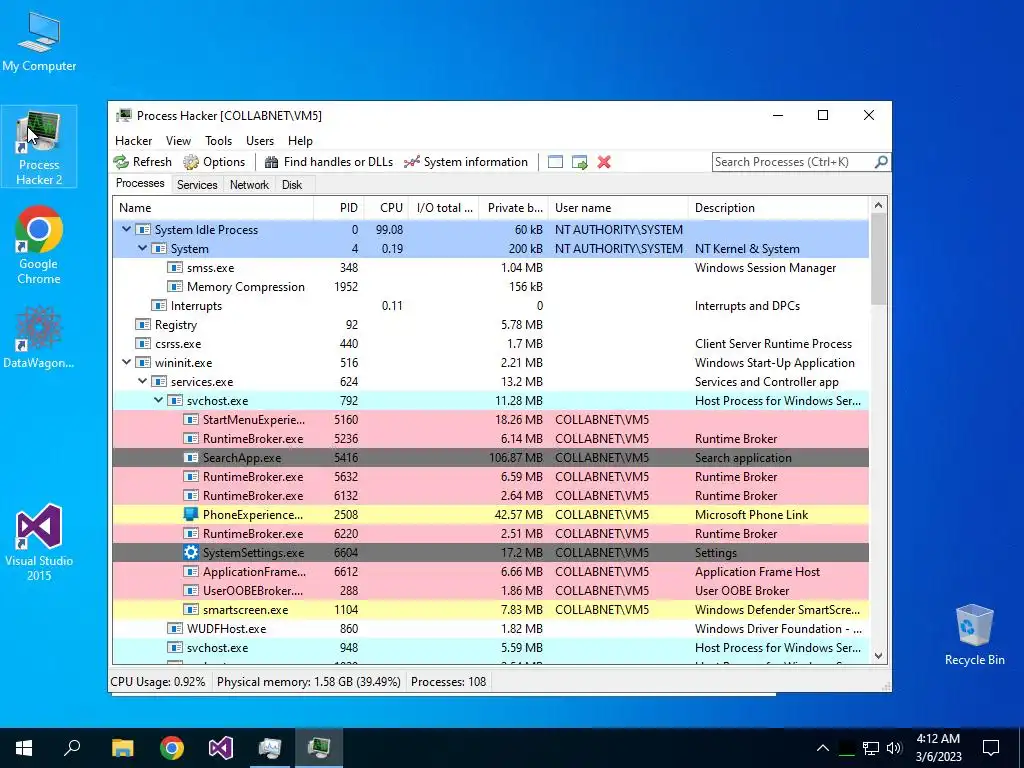Switch to the Disk tab
1024x768 pixels.
[x=292, y=185]
